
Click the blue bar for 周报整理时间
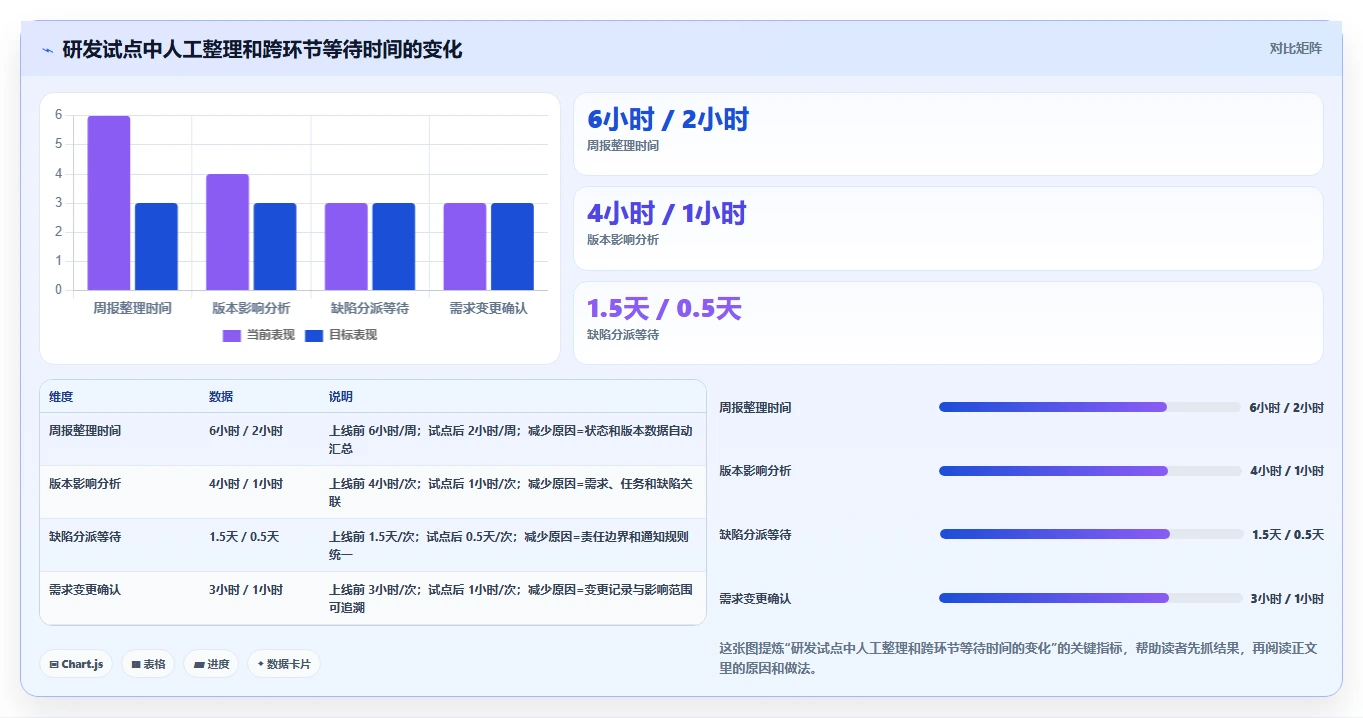(156, 247)
